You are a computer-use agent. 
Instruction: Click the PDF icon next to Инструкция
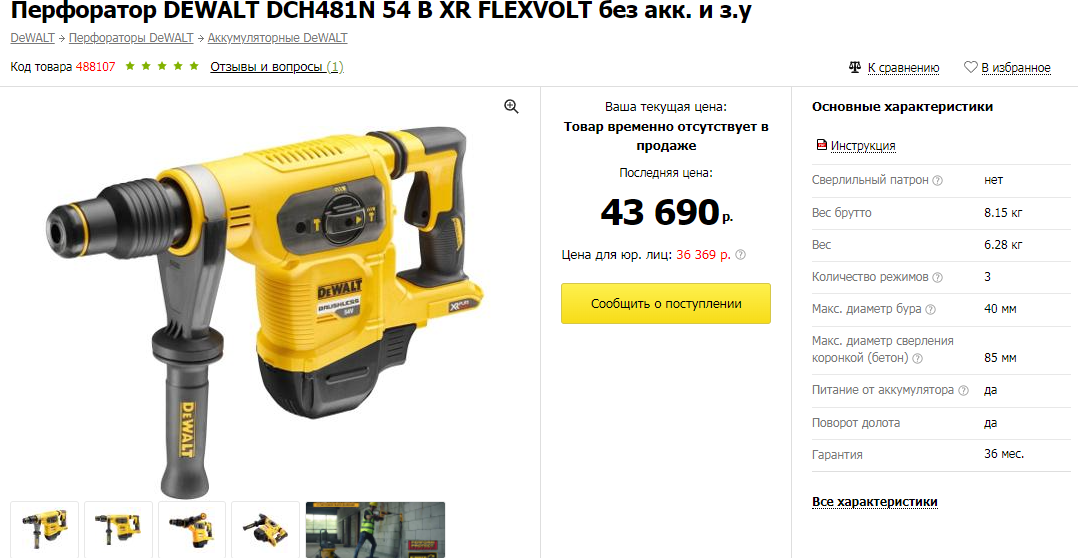tap(821, 145)
